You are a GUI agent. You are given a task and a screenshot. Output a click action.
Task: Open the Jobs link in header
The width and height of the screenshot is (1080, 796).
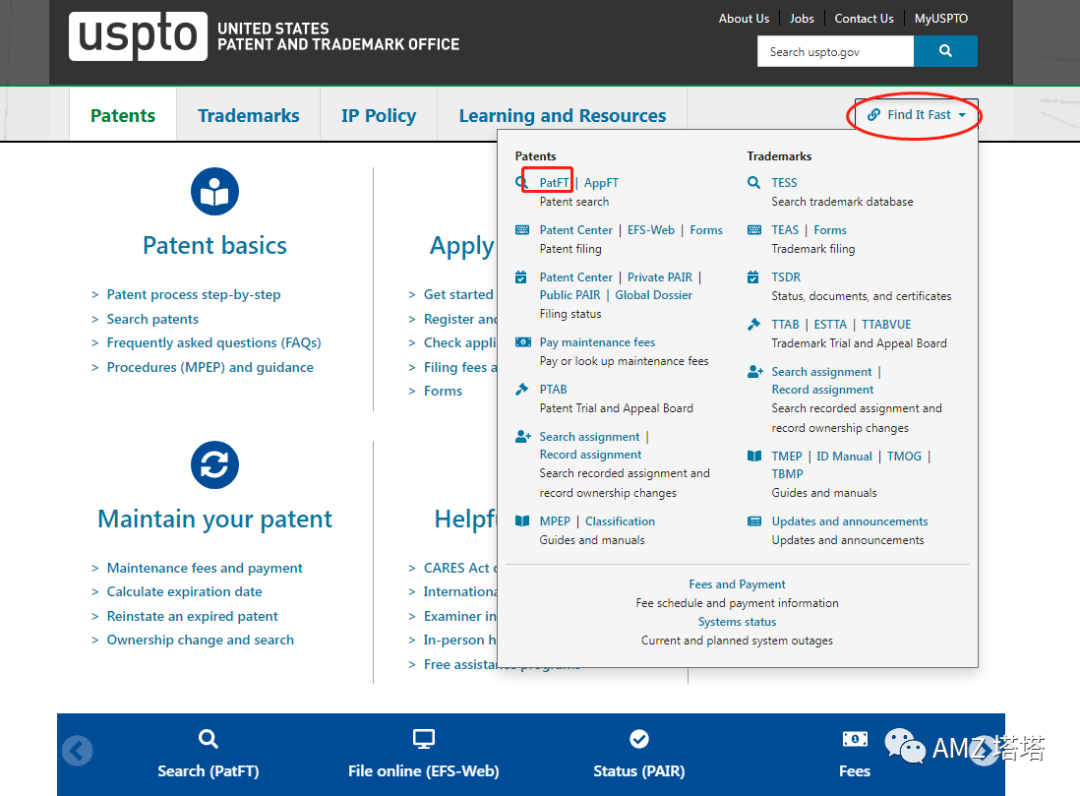(x=802, y=19)
